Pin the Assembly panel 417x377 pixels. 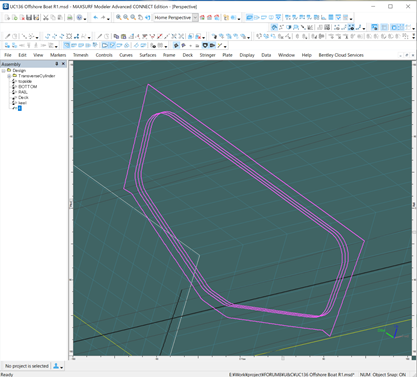(57, 64)
